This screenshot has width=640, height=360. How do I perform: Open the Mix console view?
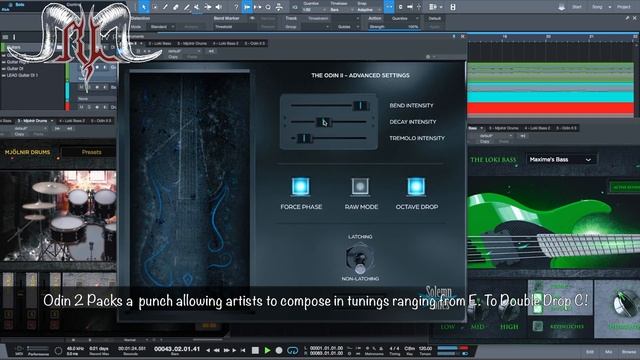click(609, 351)
